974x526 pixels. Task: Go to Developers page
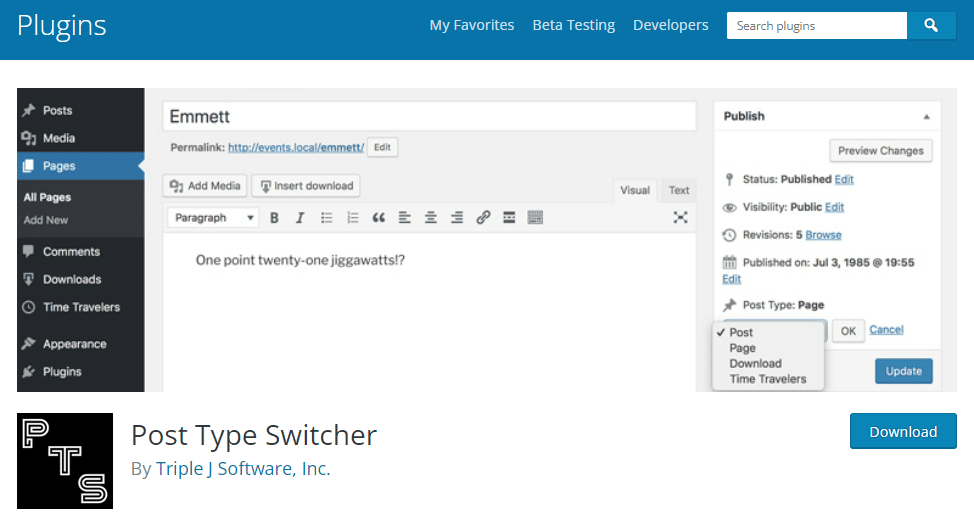(671, 25)
